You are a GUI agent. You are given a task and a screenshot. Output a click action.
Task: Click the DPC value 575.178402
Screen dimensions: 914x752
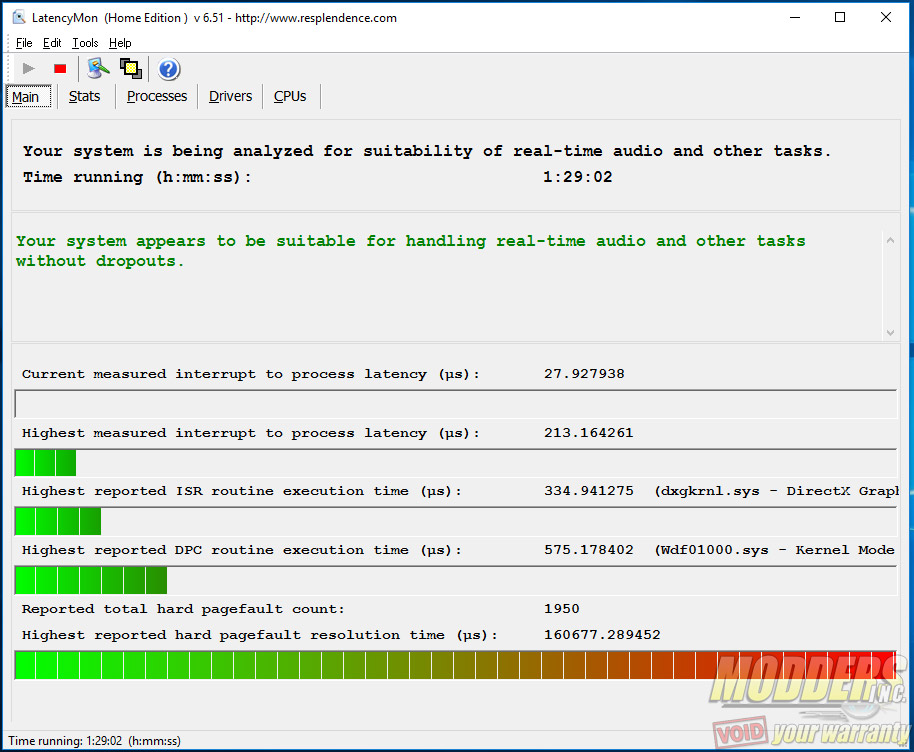click(589, 550)
